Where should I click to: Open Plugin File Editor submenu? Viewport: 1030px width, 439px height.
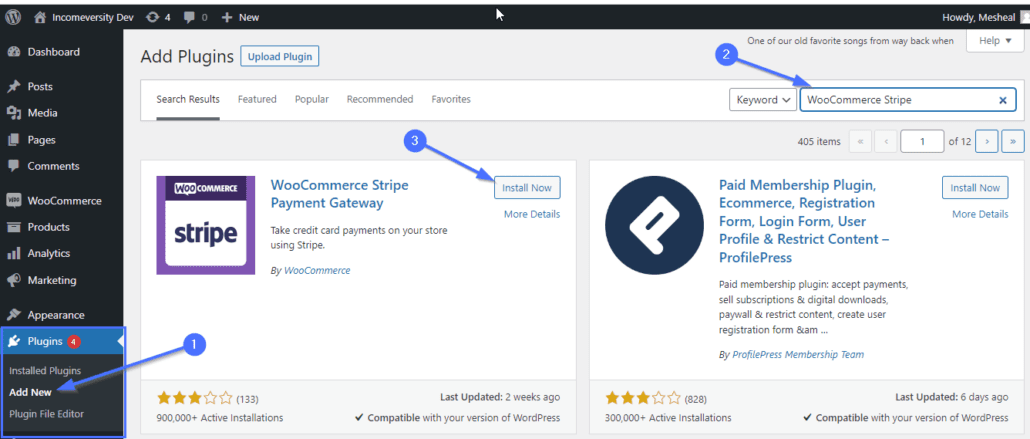point(47,414)
